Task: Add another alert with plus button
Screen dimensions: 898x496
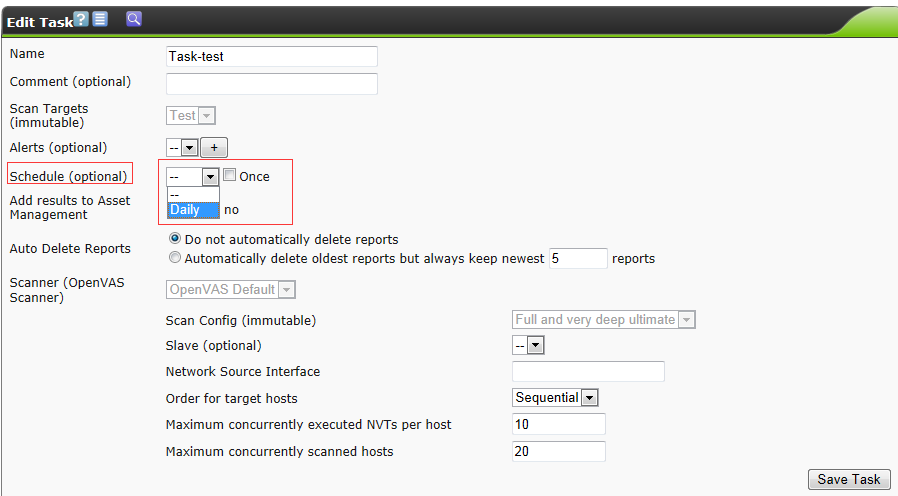Action: click(x=214, y=148)
